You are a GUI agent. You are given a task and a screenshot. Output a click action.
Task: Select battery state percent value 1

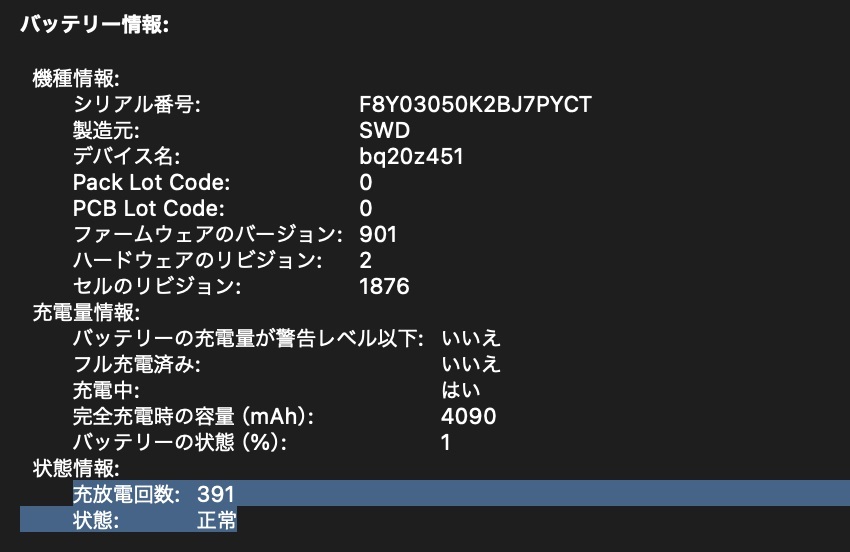click(446, 442)
